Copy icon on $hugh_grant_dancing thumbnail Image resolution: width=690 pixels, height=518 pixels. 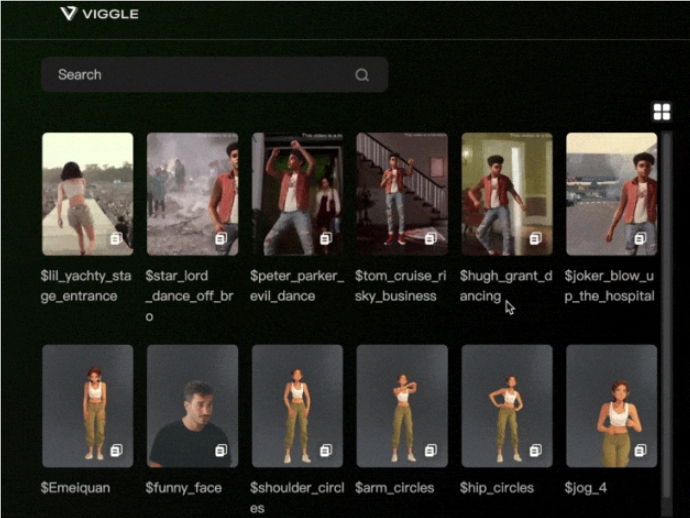[535, 239]
